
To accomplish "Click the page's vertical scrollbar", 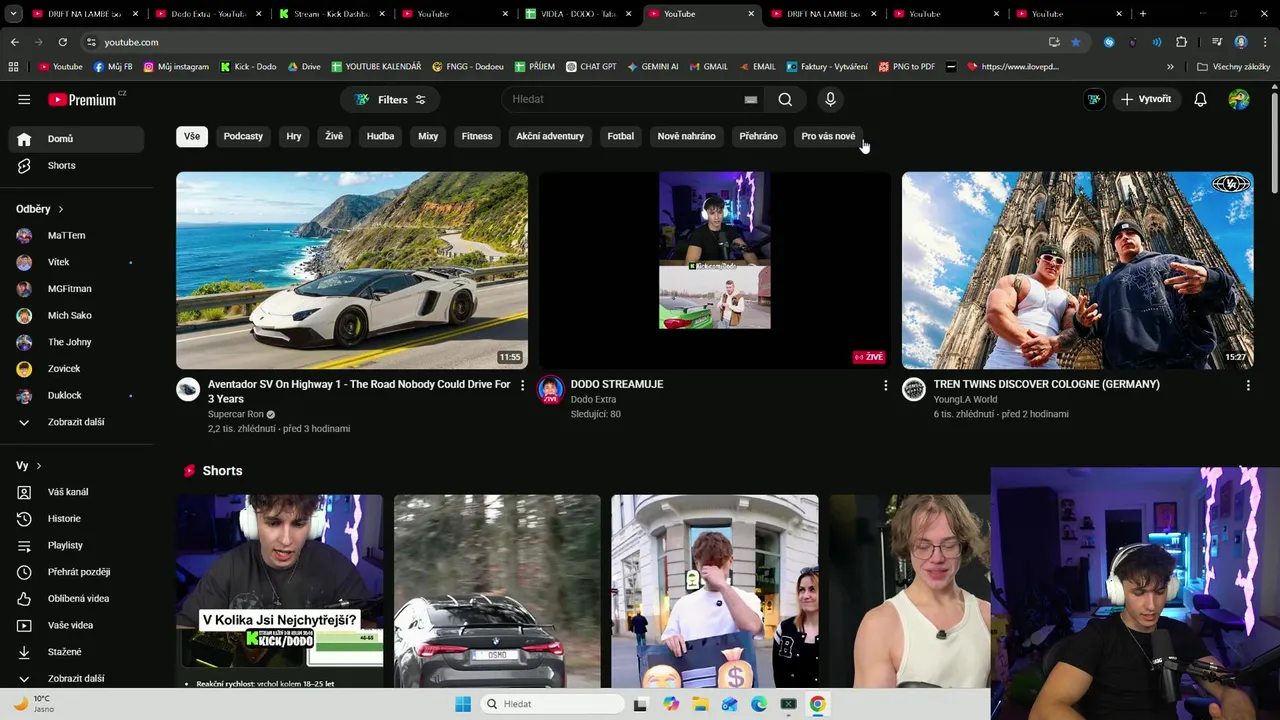I will pyautogui.click(x=1275, y=142).
